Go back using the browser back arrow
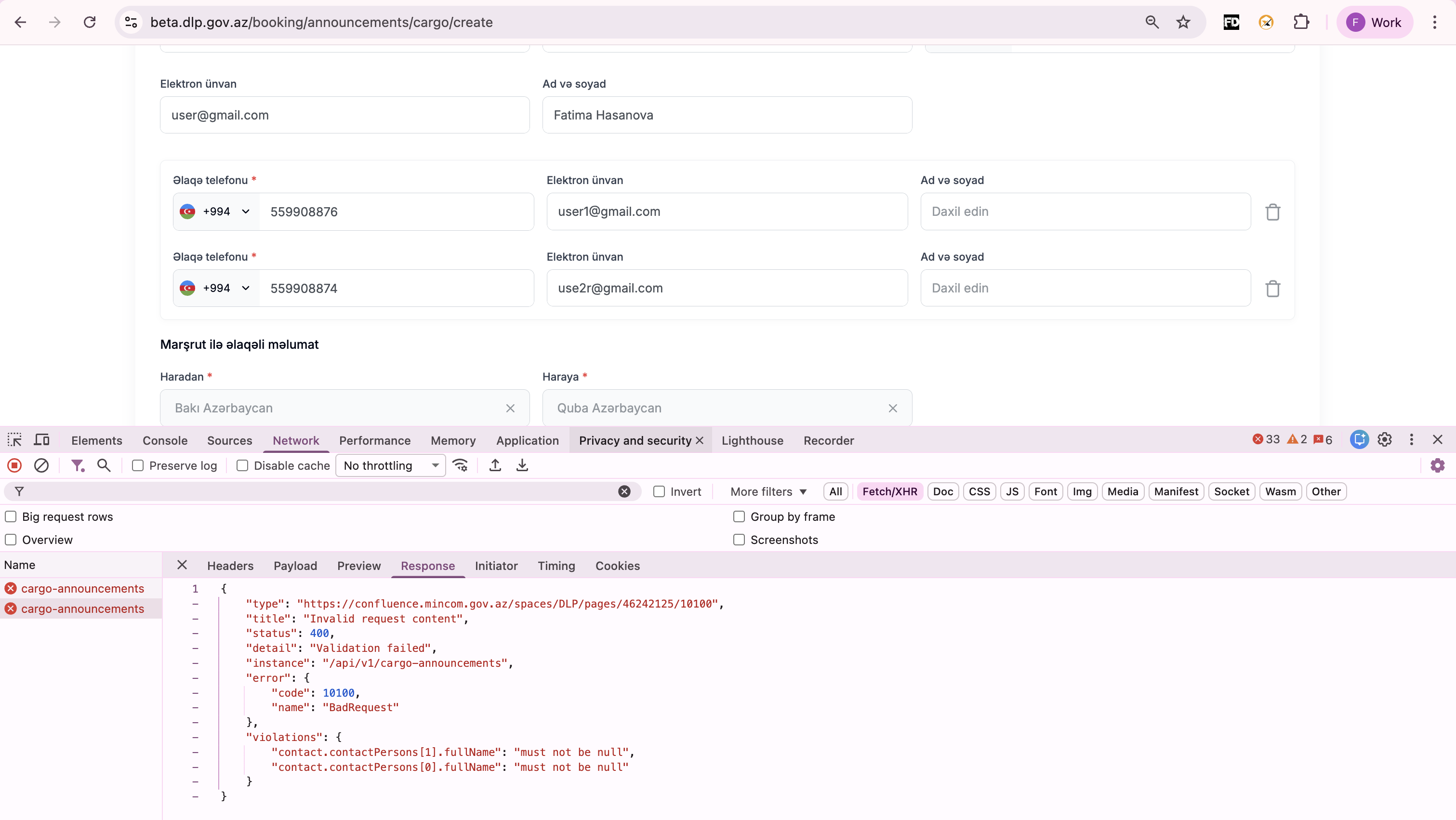The height and width of the screenshot is (820, 1456). pyautogui.click(x=20, y=22)
